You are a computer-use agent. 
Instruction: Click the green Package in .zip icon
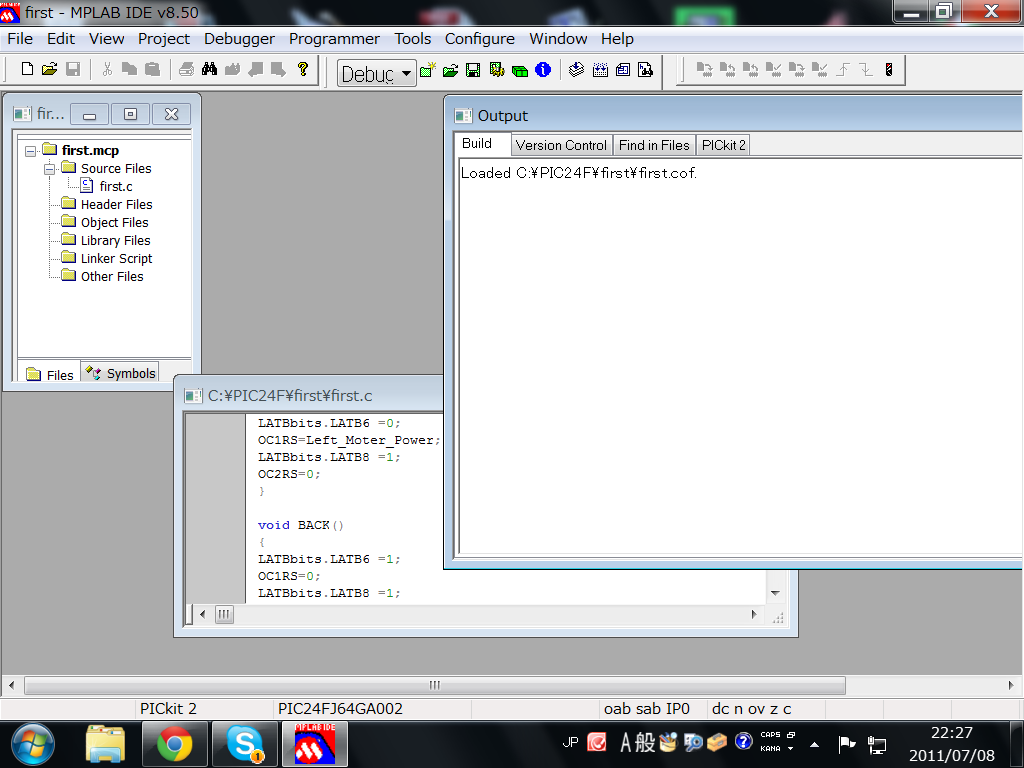click(x=520, y=71)
